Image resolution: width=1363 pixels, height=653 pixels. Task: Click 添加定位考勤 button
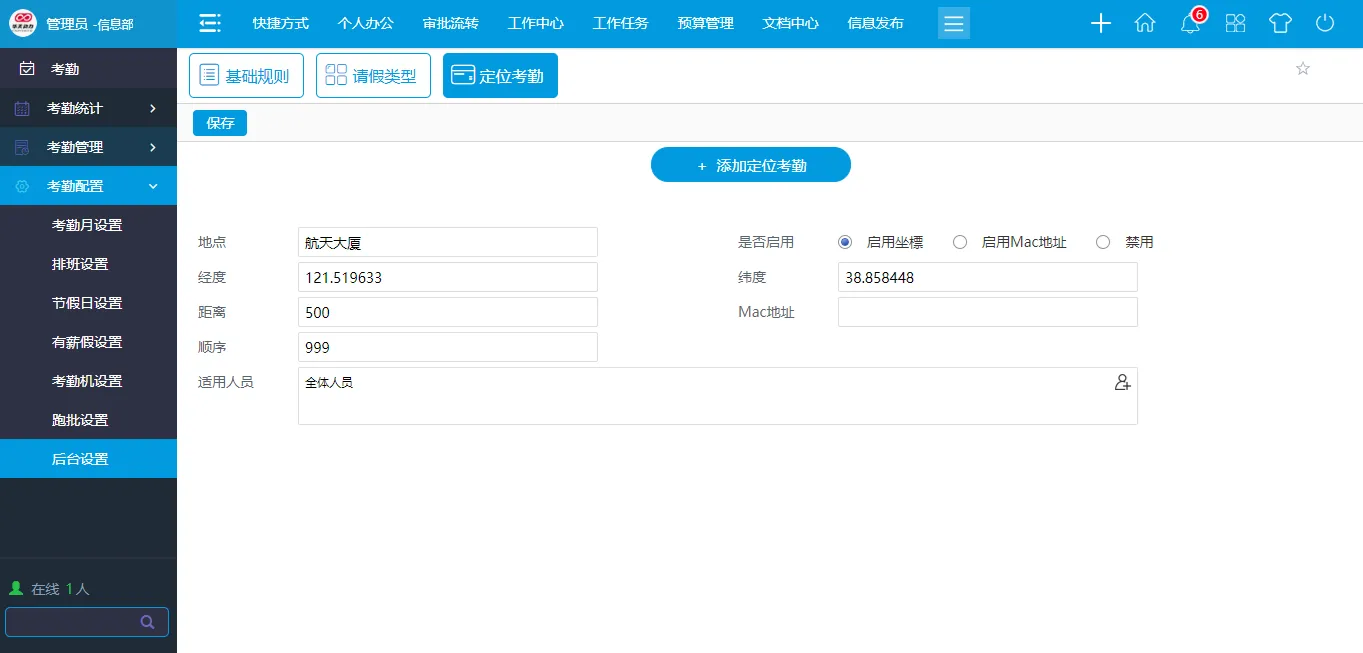(750, 165)
